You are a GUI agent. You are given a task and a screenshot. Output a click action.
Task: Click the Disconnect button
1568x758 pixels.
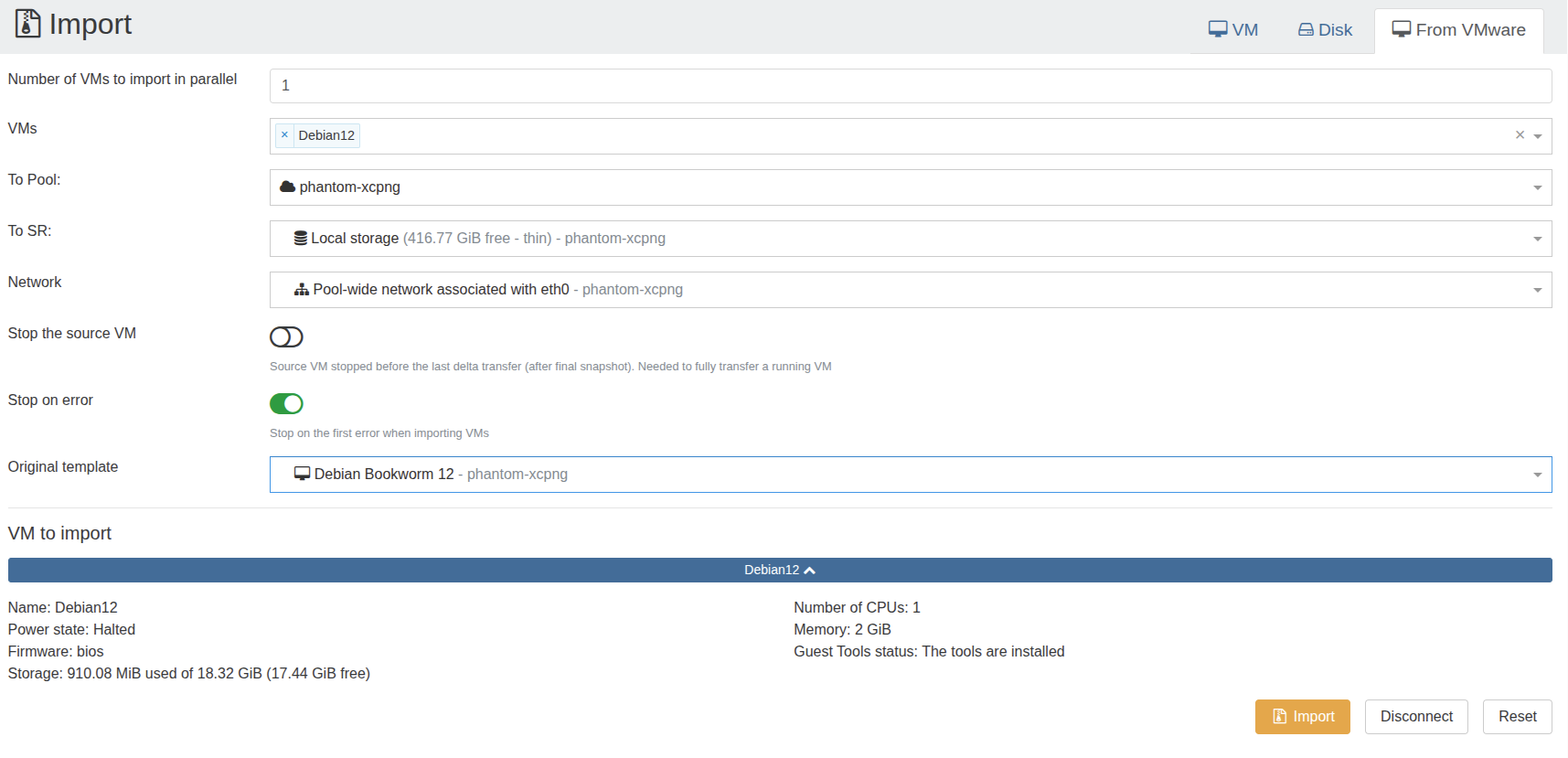tap(1415, 717)
